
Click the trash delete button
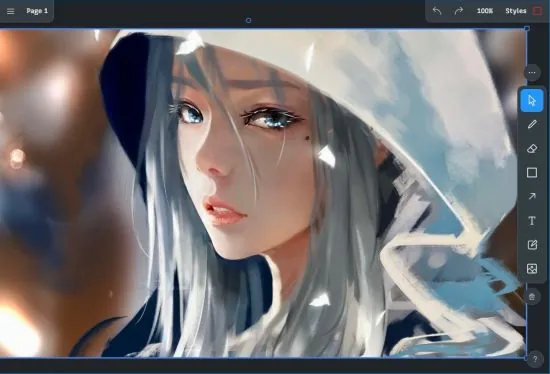[x=532, y=297]
